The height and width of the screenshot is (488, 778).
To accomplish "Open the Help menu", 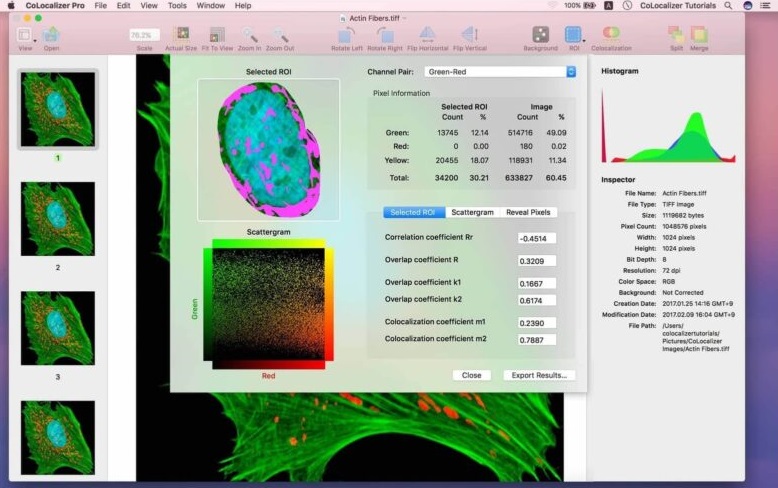I will point(243,5).
